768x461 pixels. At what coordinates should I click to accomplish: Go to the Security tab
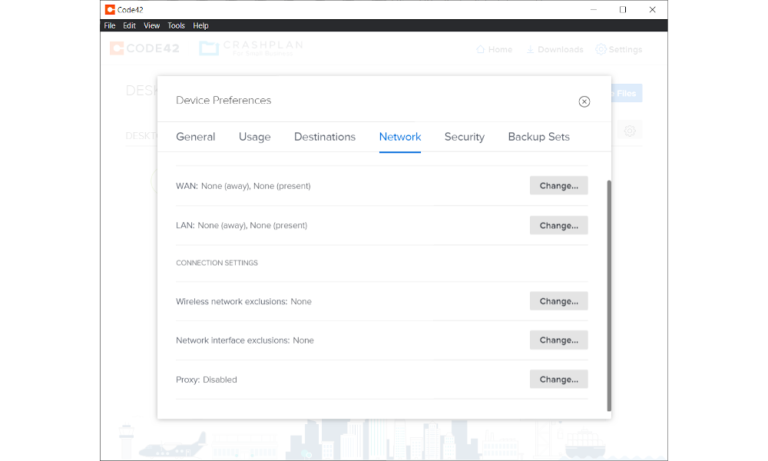[464, 137]
